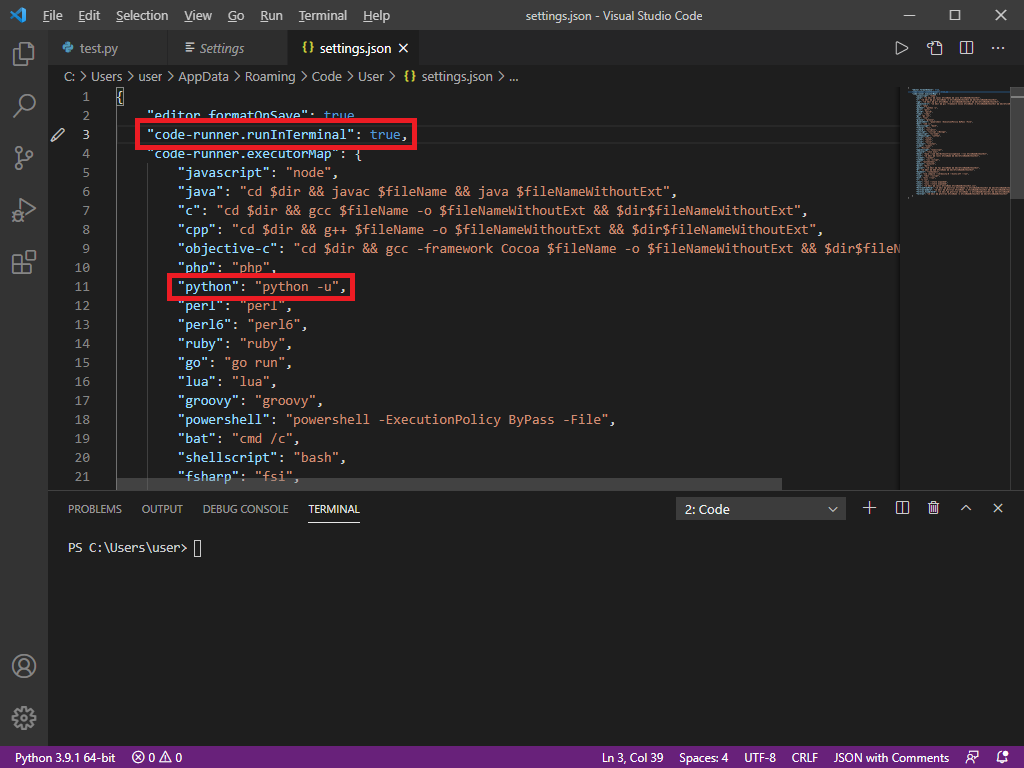This screenshot has height=768, width=1024.
Task: Click the breadcrumb ellipsis after settings.json
Action: coord(514,76)
